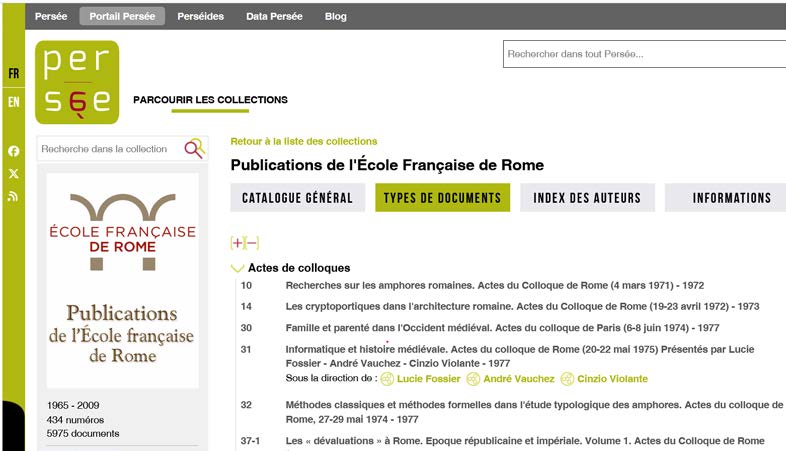Open the X (Twitter) icon

pyautogui.click(x=14, y=174)
